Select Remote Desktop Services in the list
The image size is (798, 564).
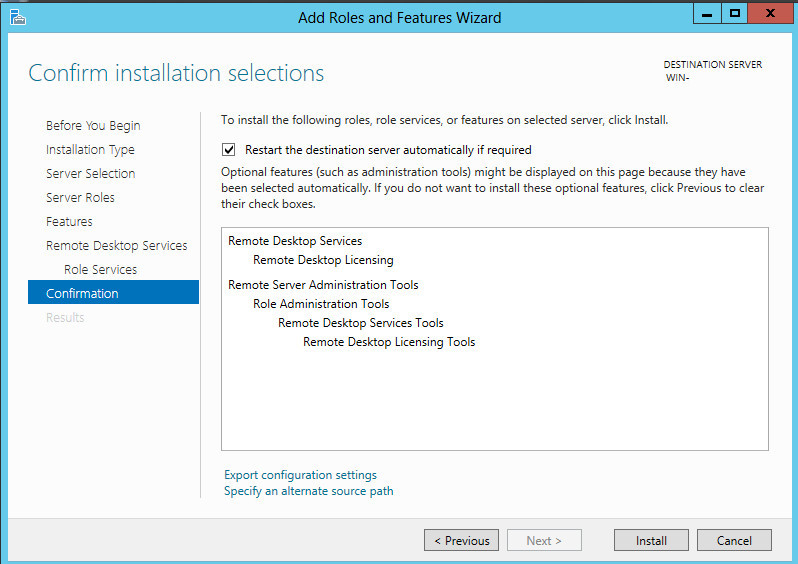[295, 241]
